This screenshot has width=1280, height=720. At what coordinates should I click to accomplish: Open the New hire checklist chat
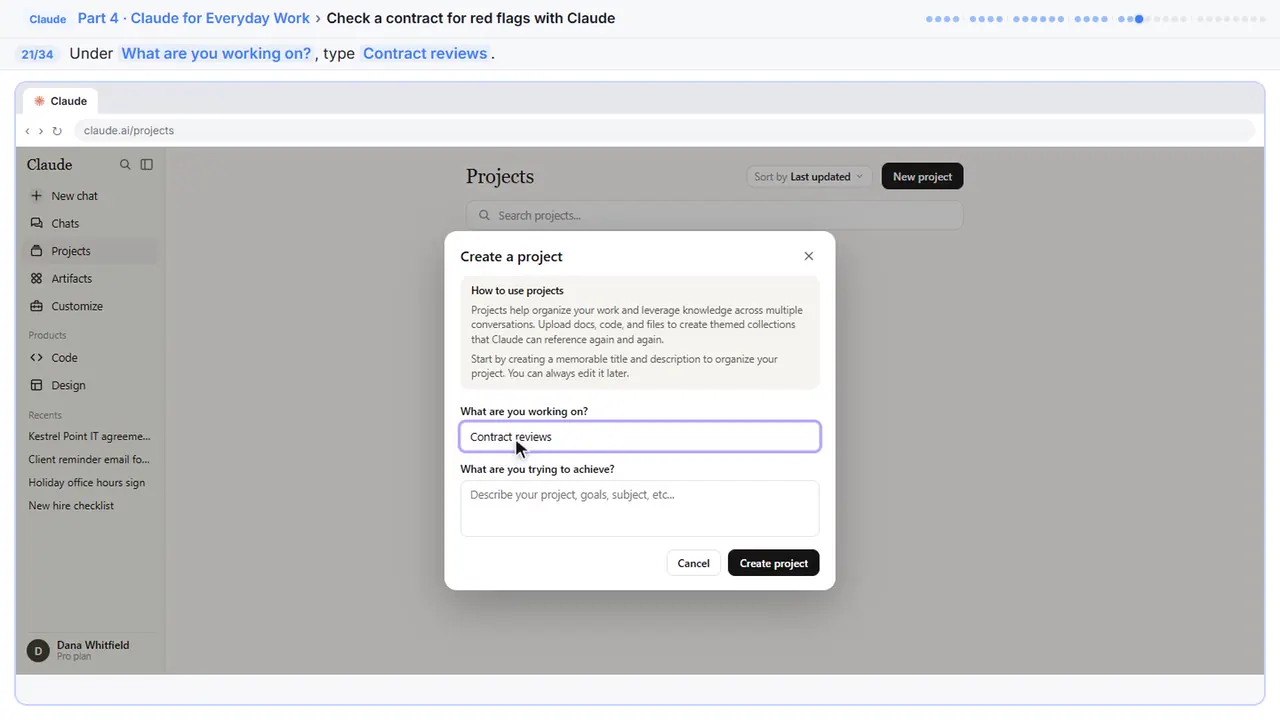pos(71,505)
